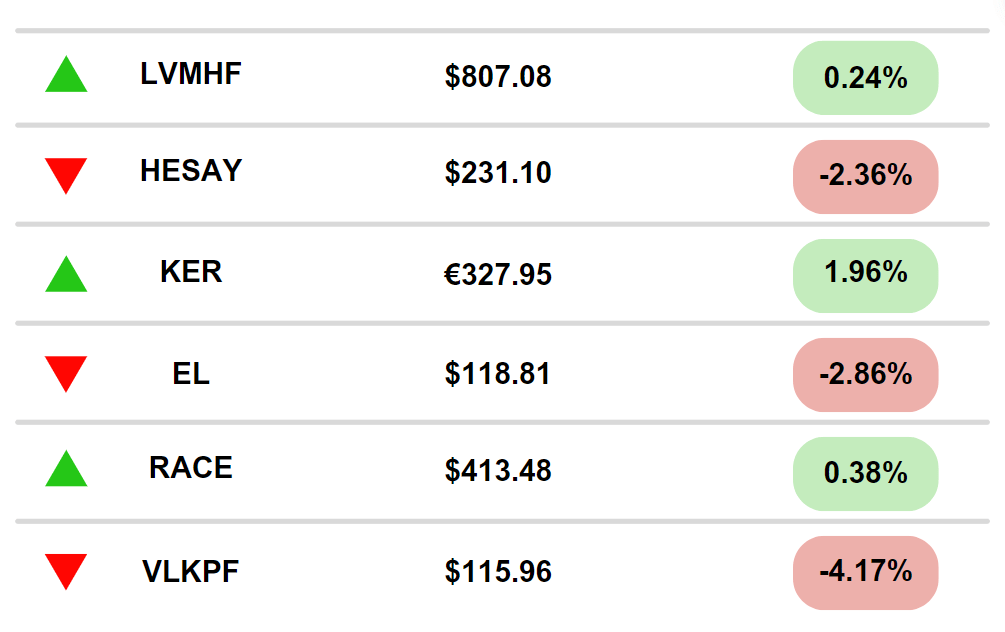Click the green up arrow beside LVMHF

point(66,77)
